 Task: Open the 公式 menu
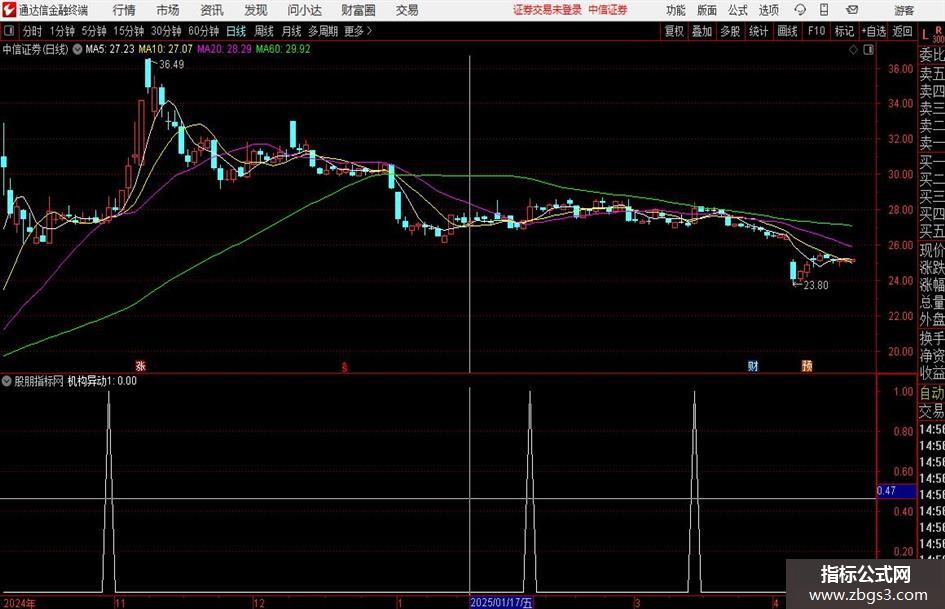tap(738, 10)
